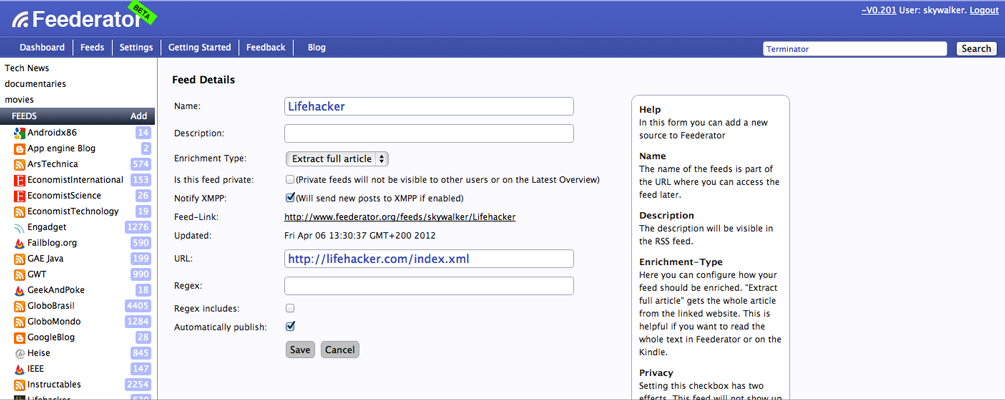Select the movies category
Image resolution: width=1005 pixels, height=400 pixels.
tap(19, 99)
